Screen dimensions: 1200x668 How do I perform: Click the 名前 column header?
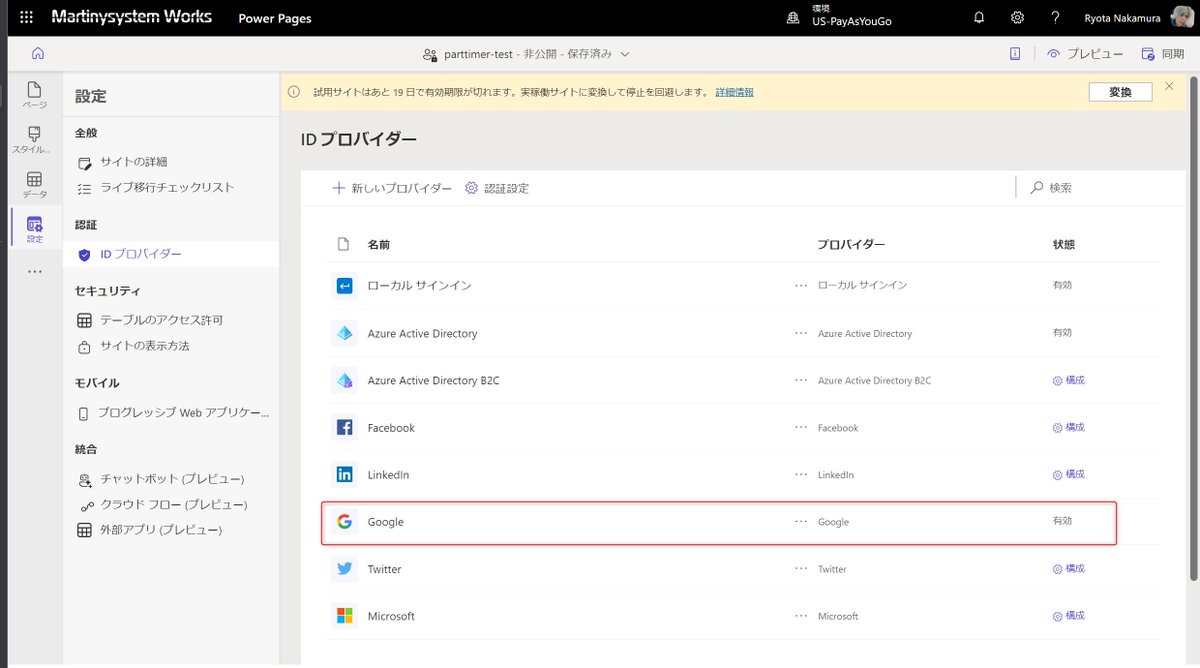click(379, 244)
